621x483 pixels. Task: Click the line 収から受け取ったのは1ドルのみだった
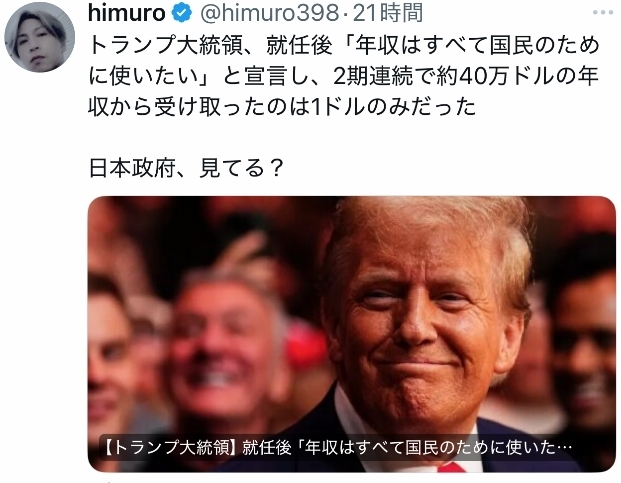[282, 106]
